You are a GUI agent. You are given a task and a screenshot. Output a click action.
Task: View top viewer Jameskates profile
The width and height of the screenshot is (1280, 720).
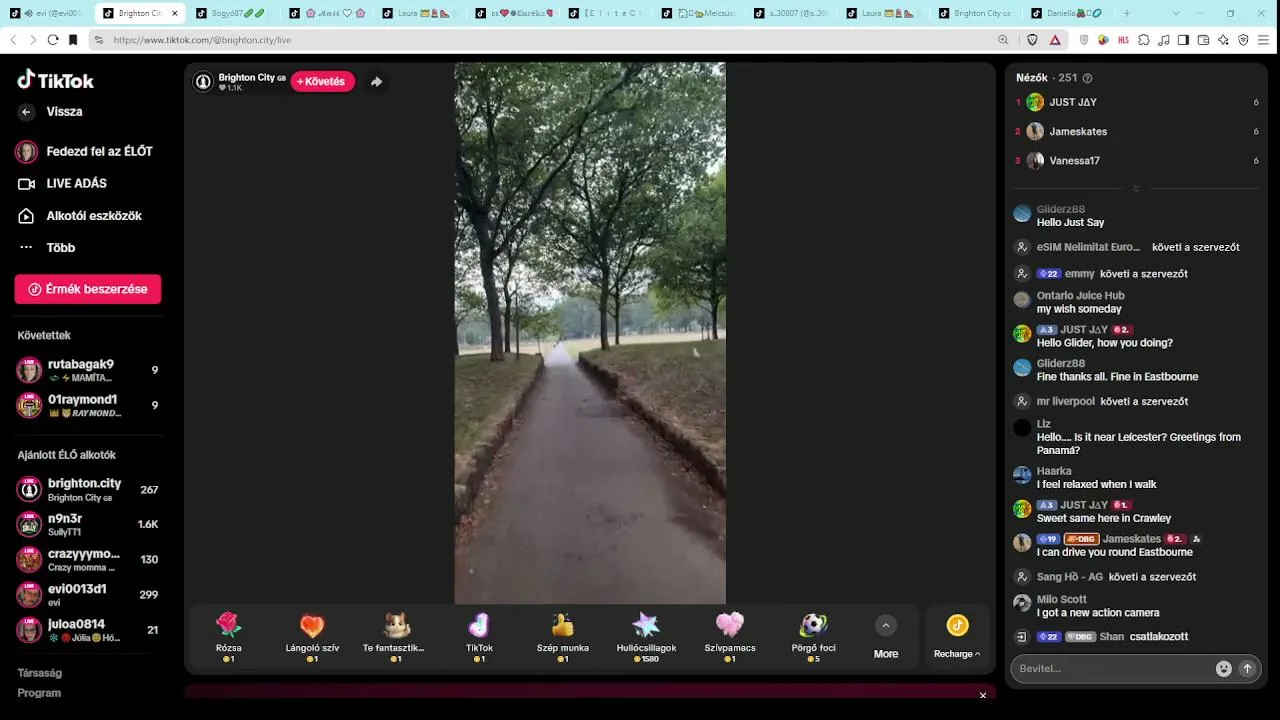coord(1078,131)
